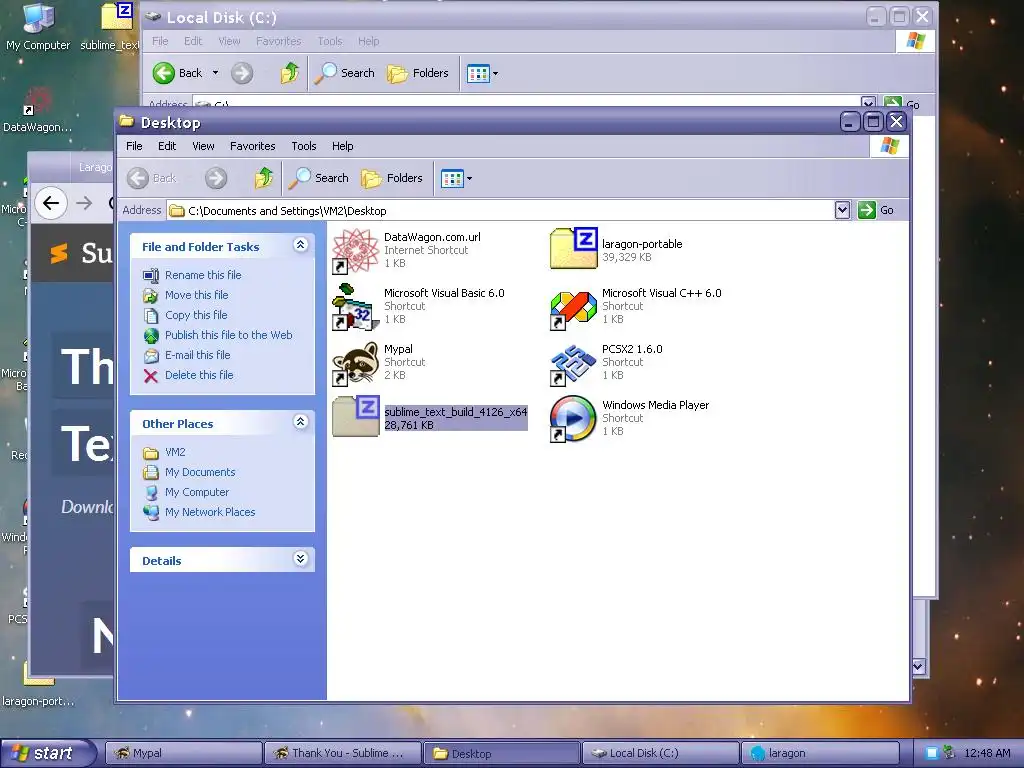Click the Forward arrow in Local Disk (C:) window
The height and width of the screenshot is (768, 1024).
[242, 73]
